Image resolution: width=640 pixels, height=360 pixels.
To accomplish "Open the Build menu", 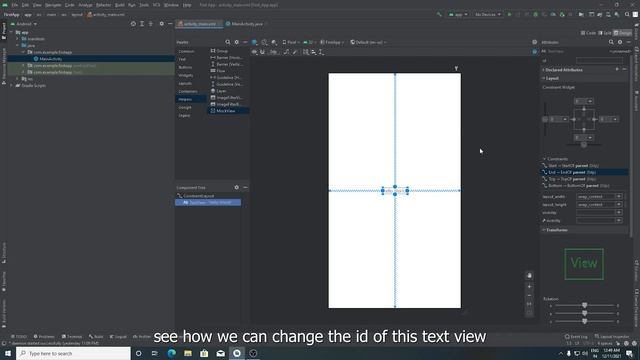I will coord(119,5).
